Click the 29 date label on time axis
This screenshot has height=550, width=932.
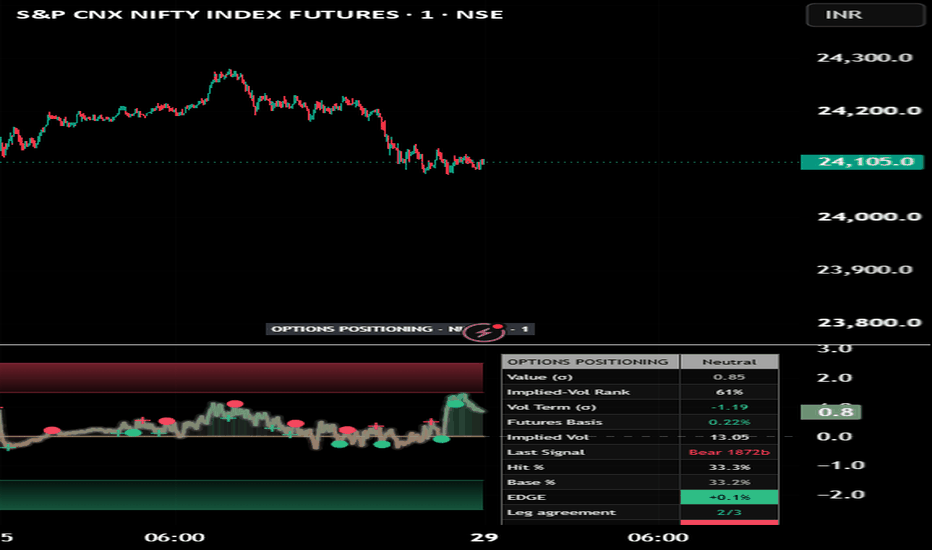484,538
